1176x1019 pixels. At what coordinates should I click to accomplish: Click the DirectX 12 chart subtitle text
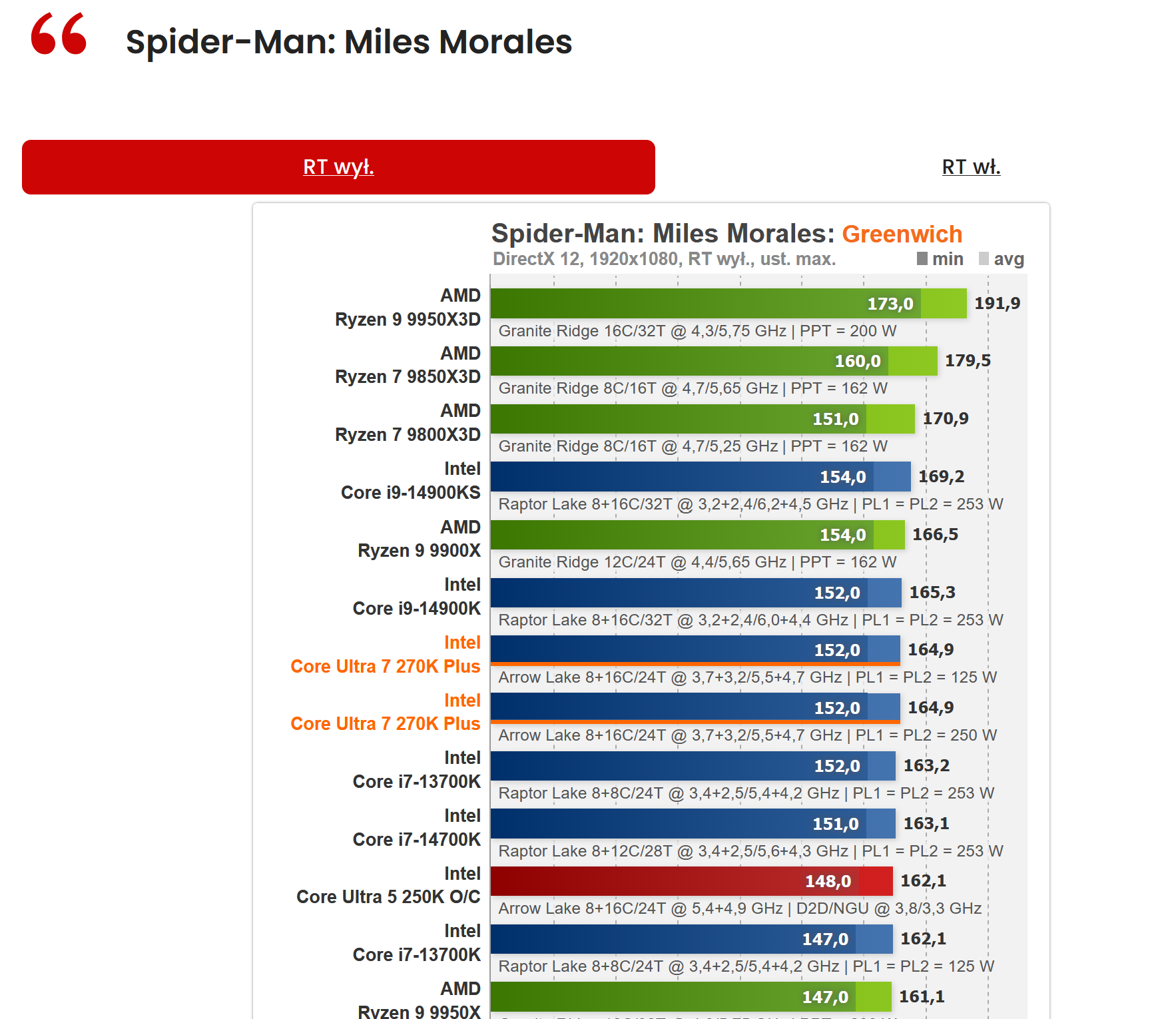[x=664, y=259]
